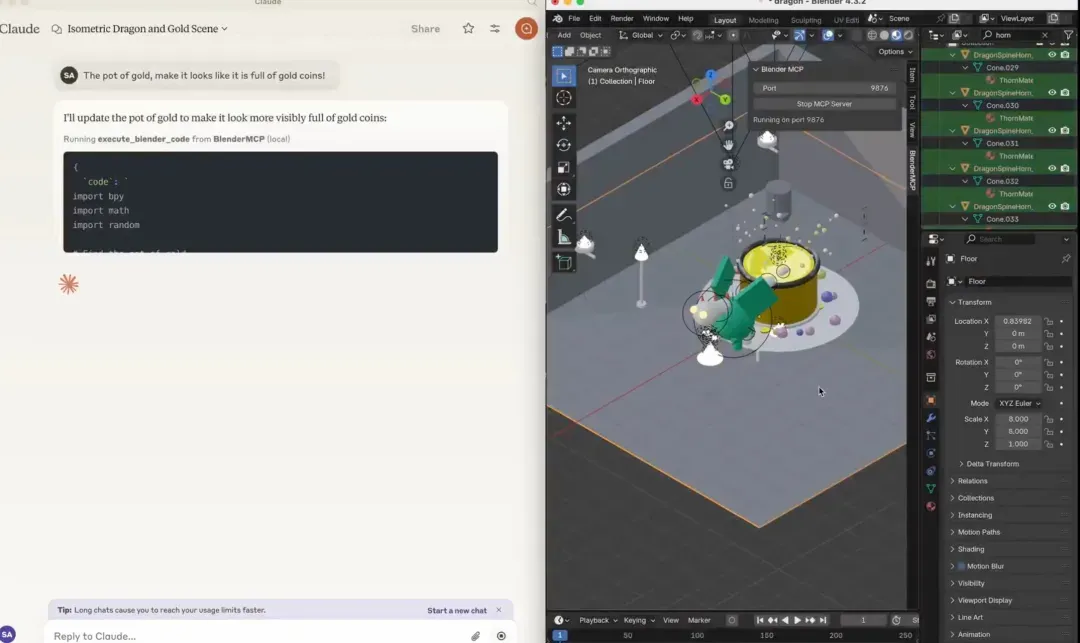Select the Rotate tool in Blender toolbar

563,145
